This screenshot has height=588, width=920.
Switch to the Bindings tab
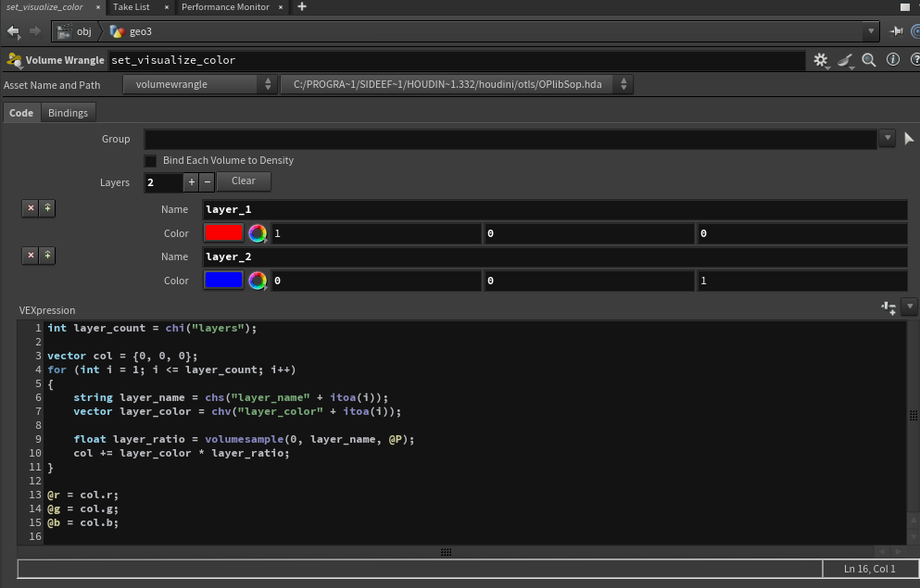68,113
